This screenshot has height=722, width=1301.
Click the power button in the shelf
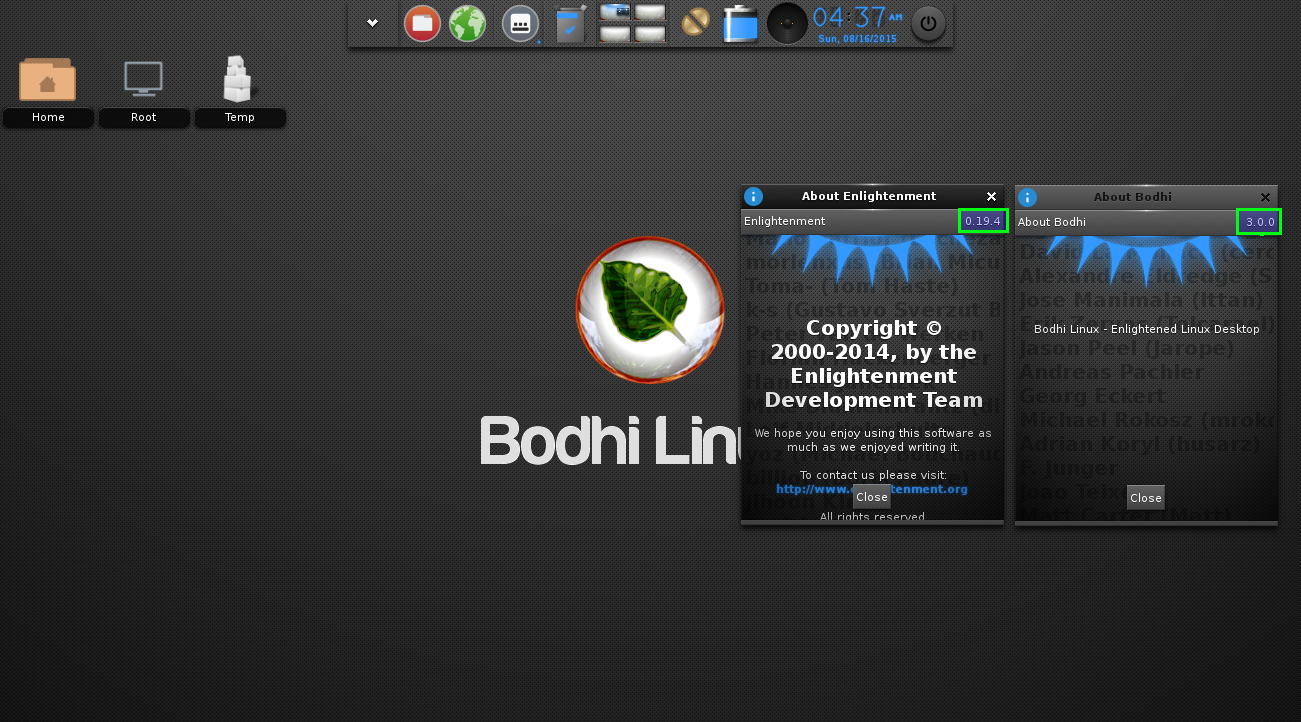pos(928,23)
